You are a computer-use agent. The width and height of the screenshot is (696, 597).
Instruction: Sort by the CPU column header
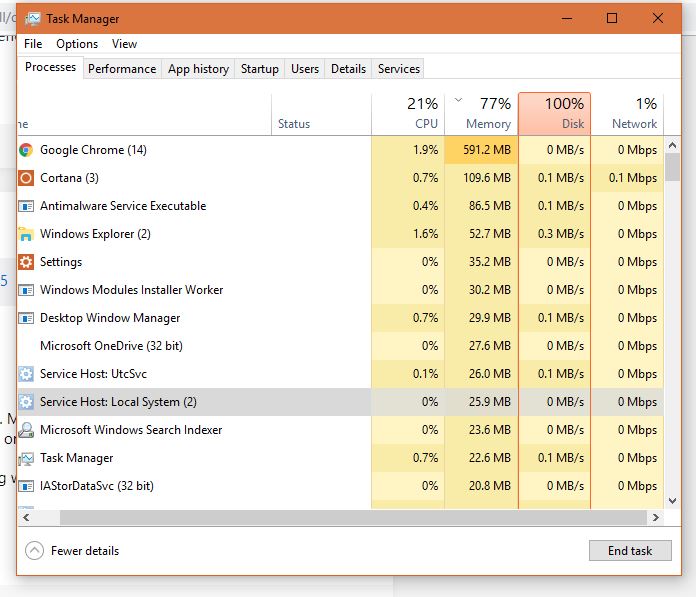click(408, 114)
